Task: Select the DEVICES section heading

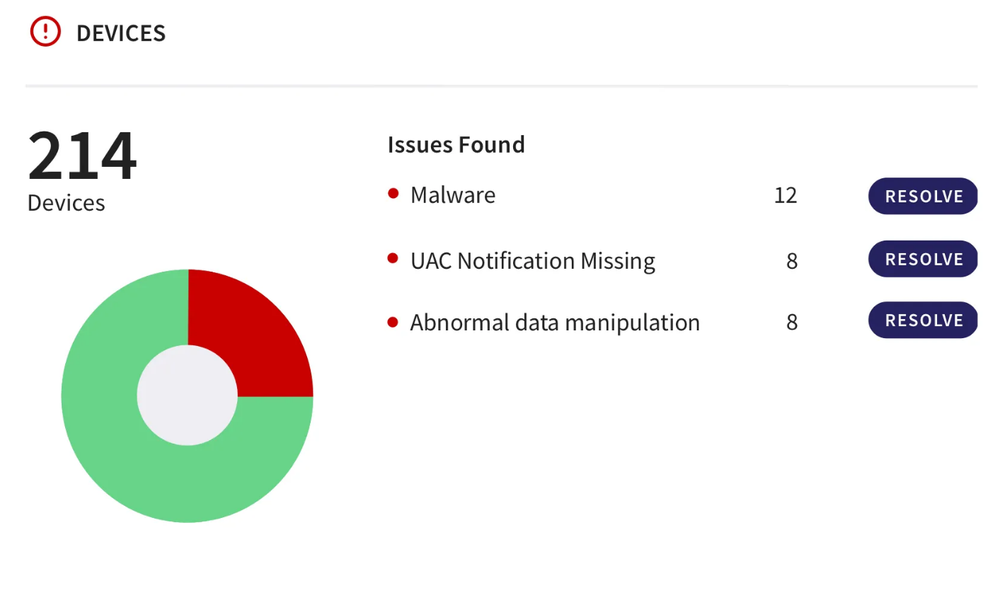Action: pyautogui.click(x=121, y=33)
